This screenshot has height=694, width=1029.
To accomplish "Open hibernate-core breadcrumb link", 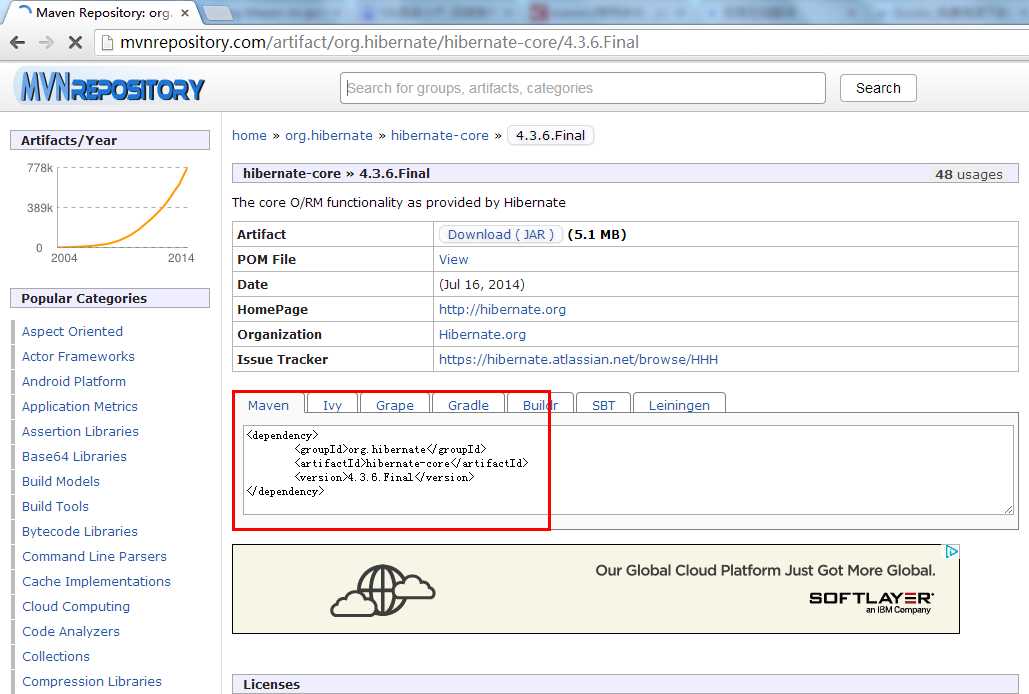I will (x=440, y=136).
